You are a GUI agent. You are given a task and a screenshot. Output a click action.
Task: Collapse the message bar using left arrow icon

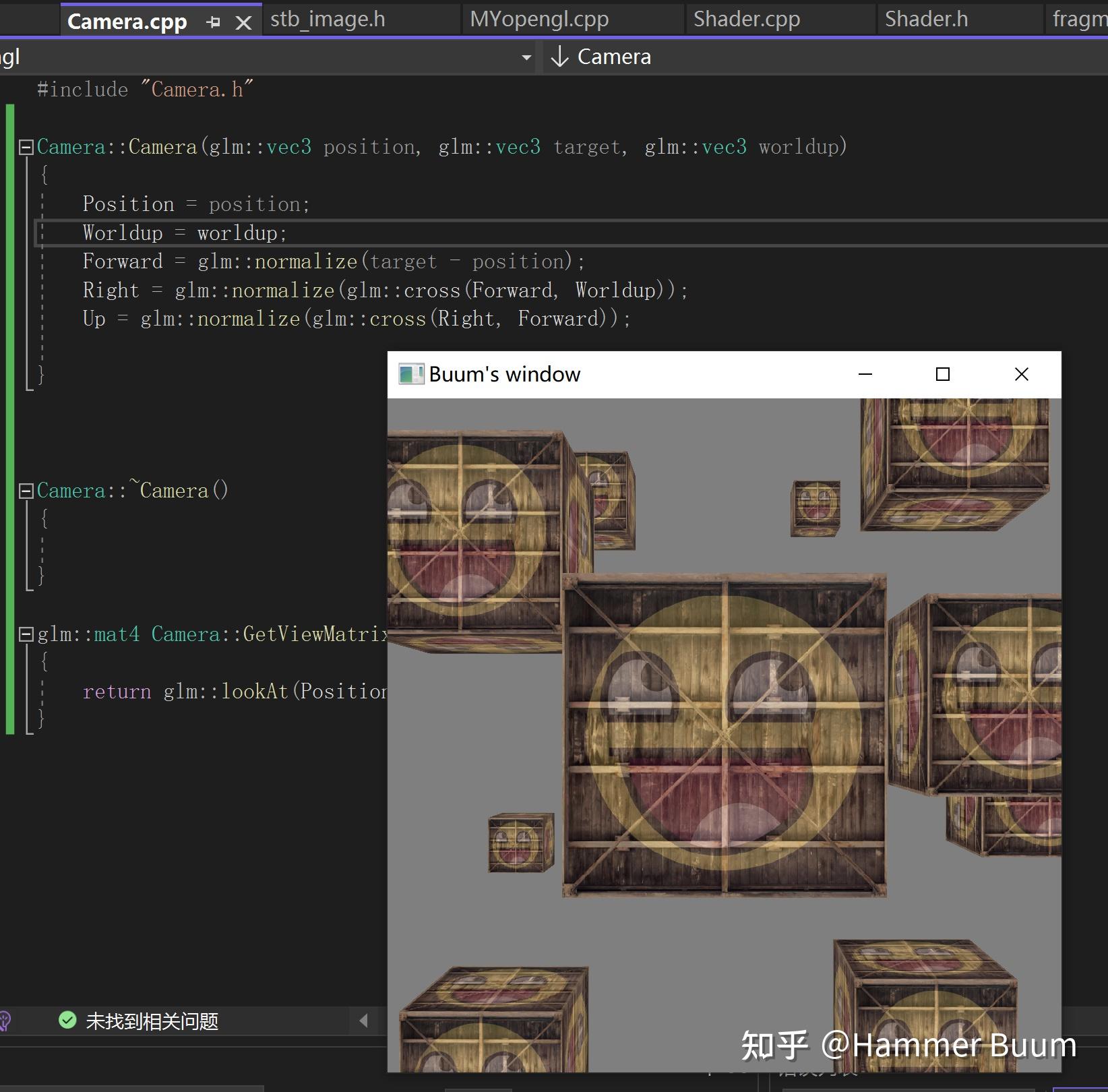(x=364, y=1021)
